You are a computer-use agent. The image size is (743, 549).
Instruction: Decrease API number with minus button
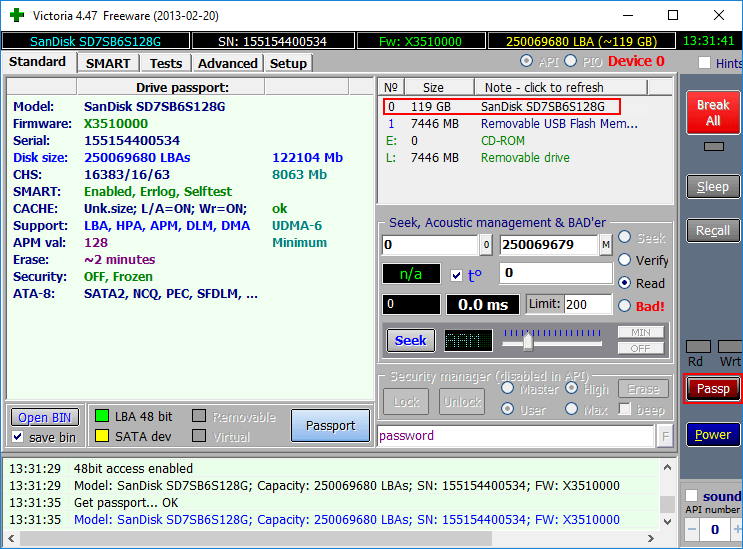(692, 529)
